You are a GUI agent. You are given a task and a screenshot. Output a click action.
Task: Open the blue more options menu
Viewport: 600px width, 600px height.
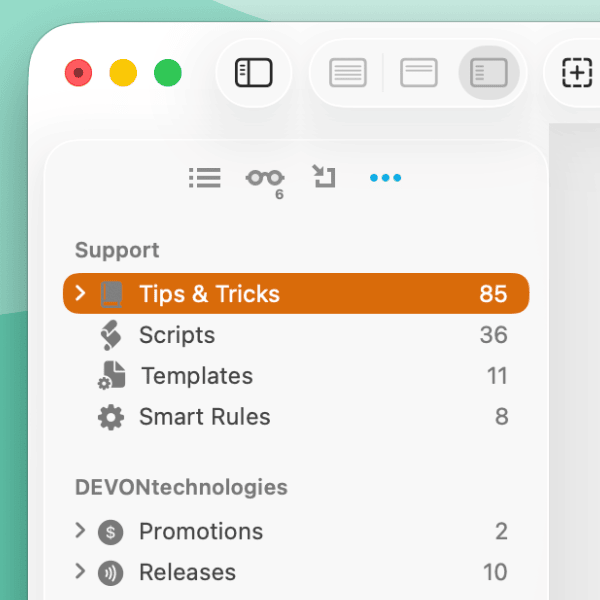click(385, 178)
